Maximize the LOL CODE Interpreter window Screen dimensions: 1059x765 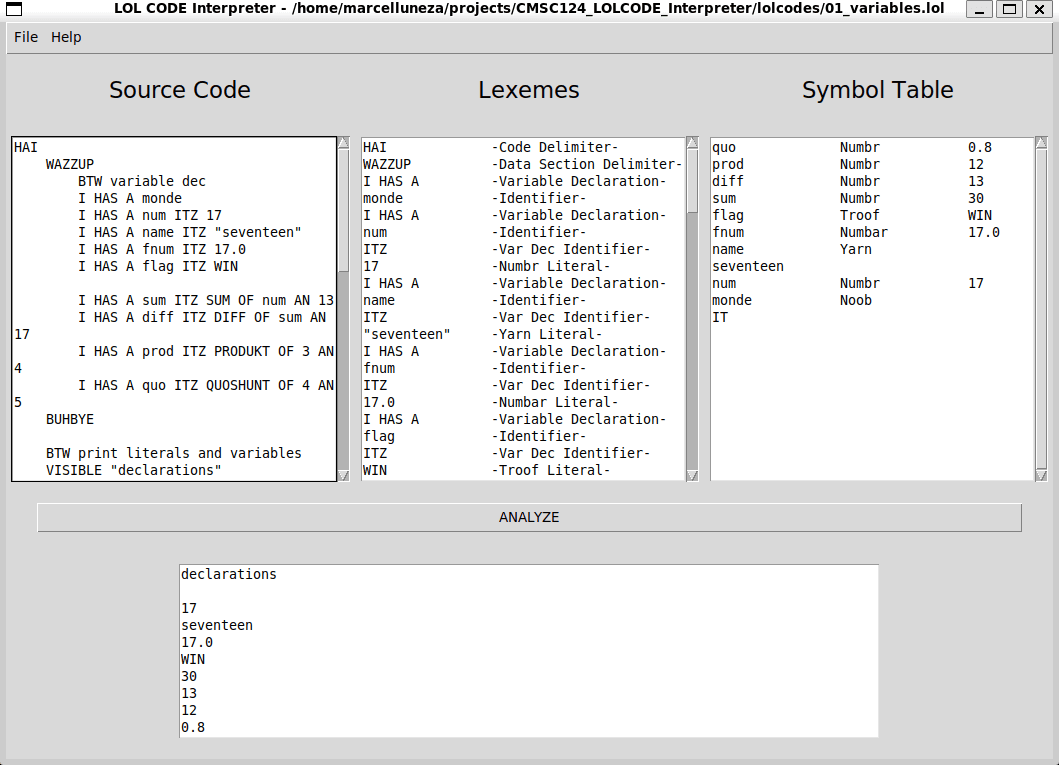click(1009, 9)
